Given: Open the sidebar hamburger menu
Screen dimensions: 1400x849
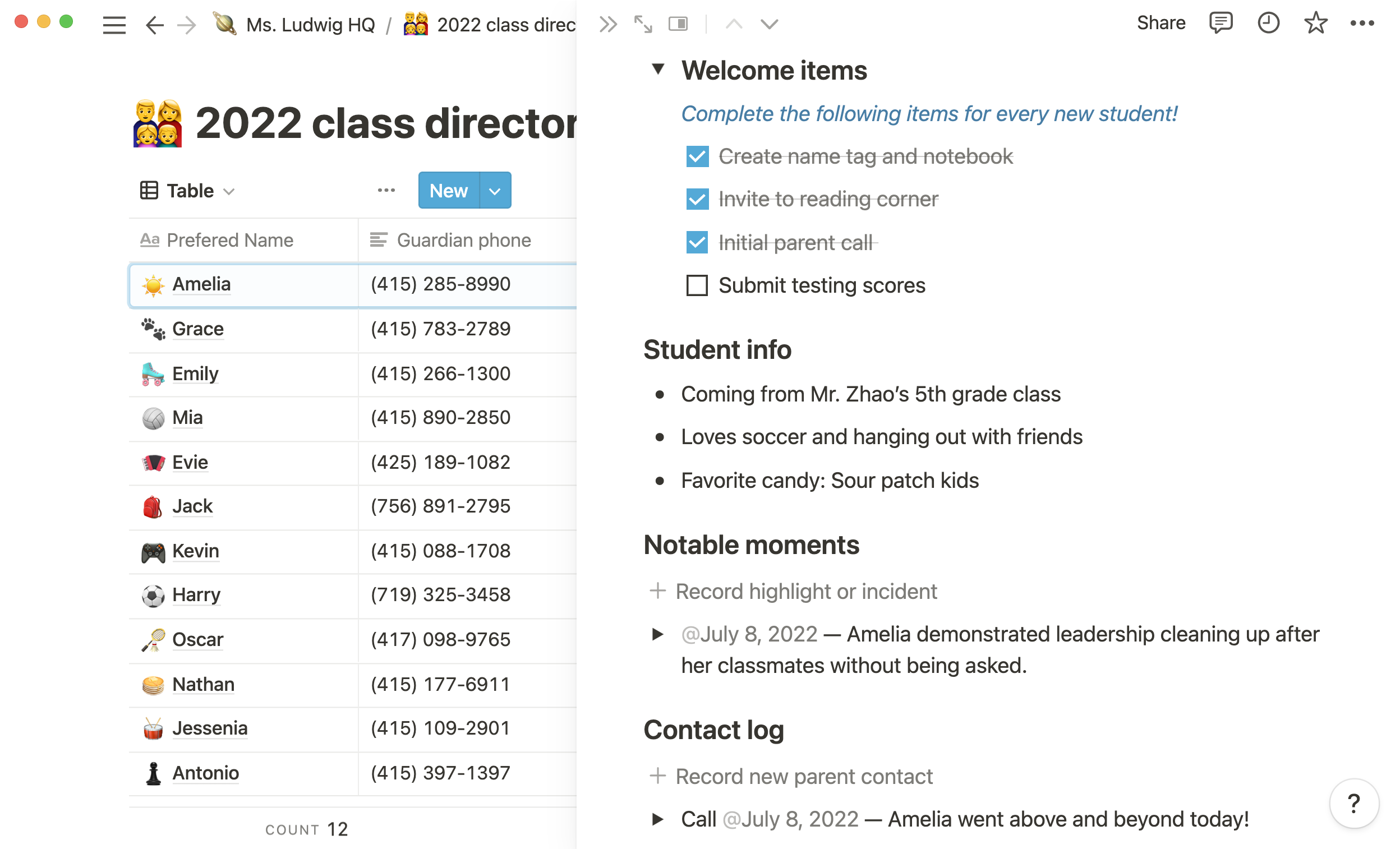Looking at the screenshot, I should [x=114, y=25].
